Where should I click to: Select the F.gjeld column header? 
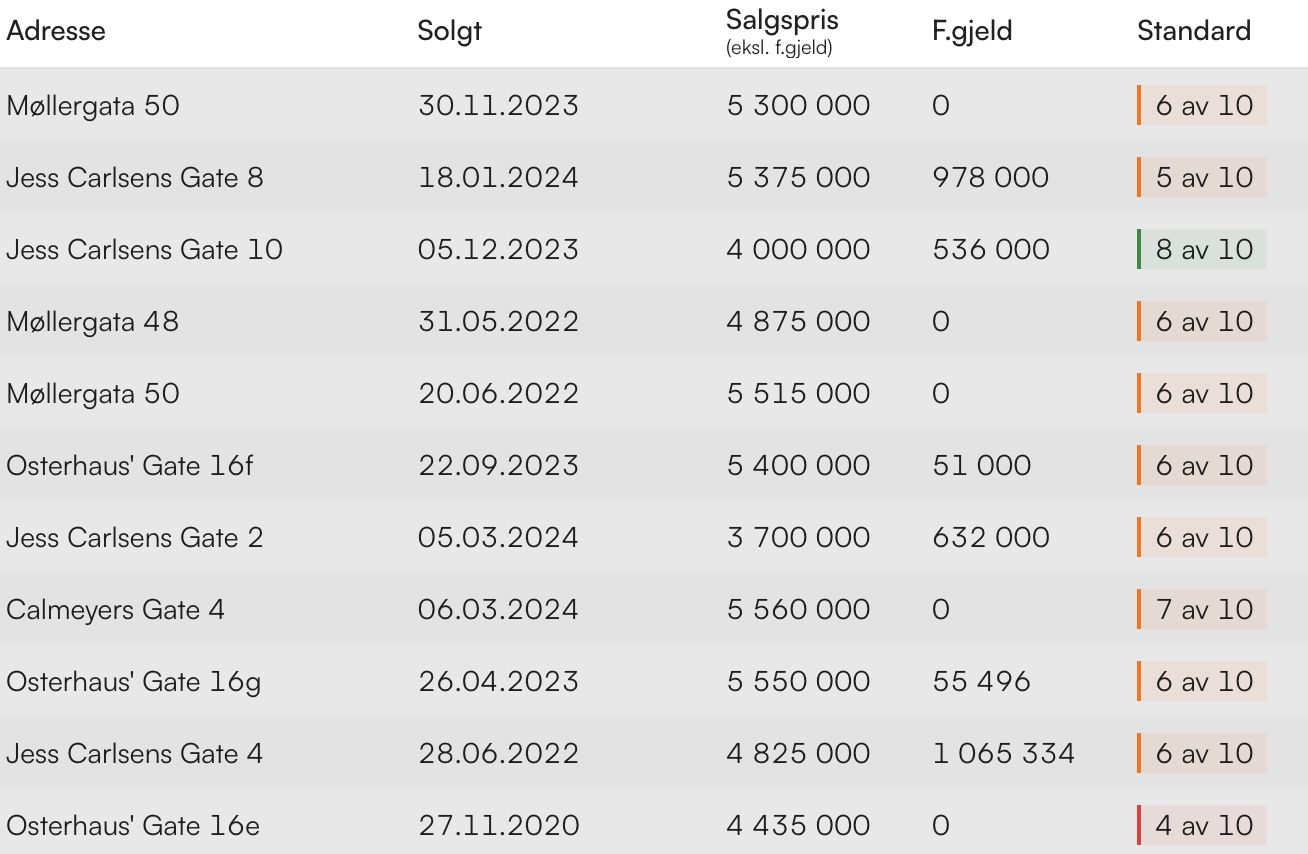point(972,31)
